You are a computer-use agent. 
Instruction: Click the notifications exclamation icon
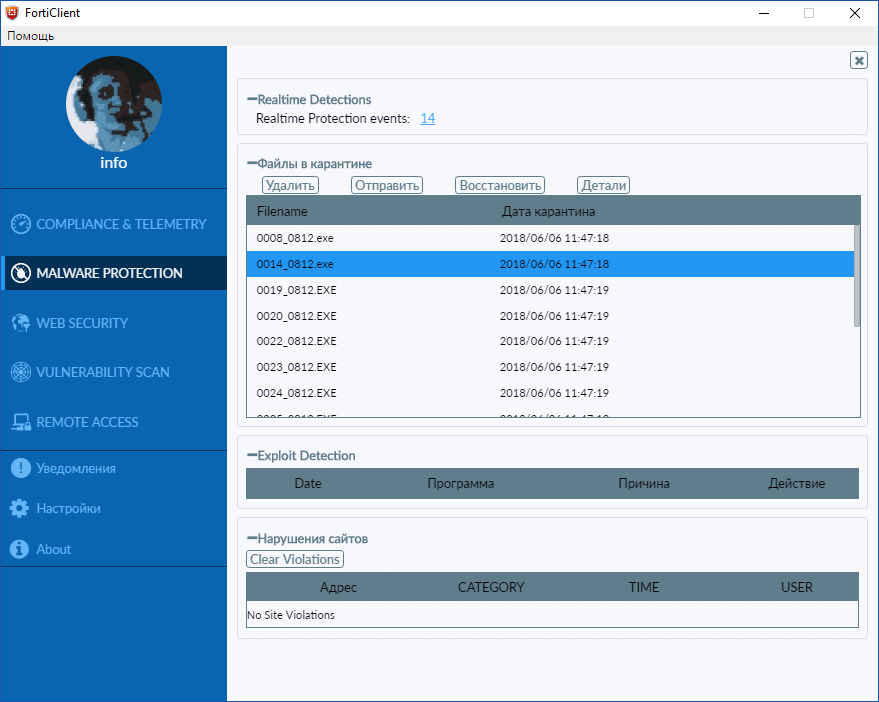21,468
